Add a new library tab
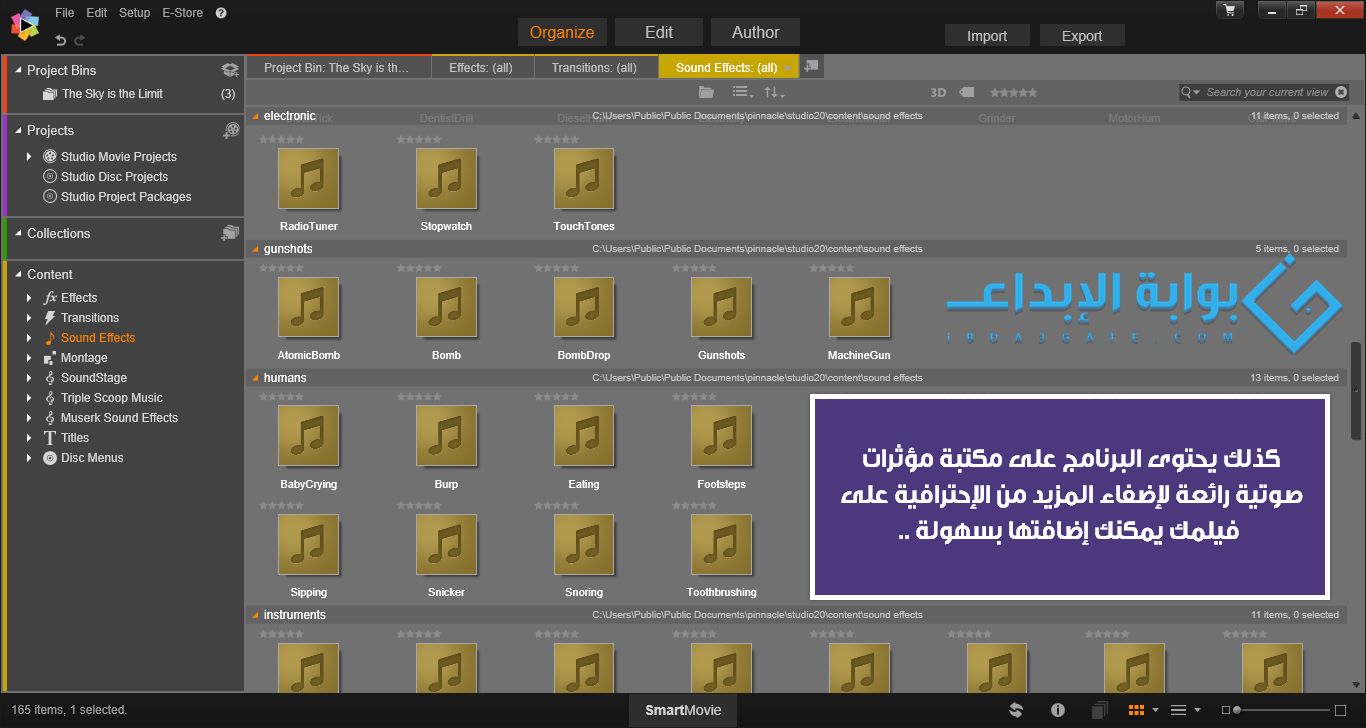This screenshot has height=728, width=1366. pos(811,66)
